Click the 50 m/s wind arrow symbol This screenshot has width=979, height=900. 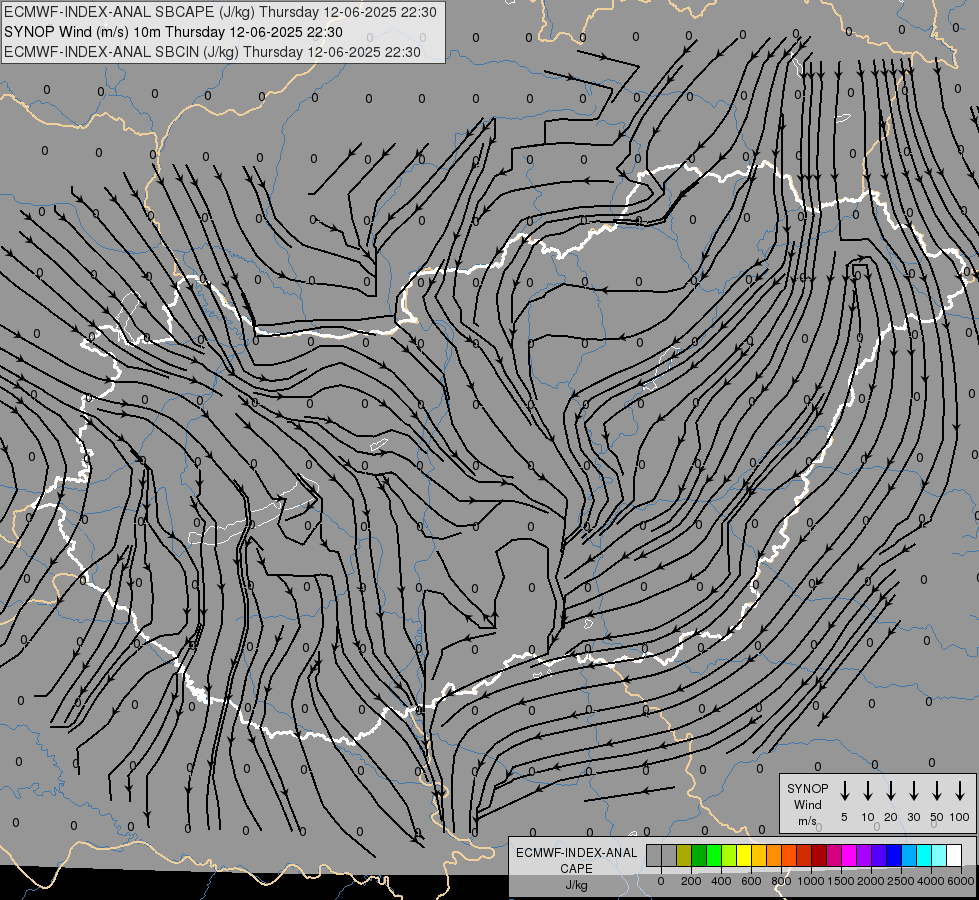937,790
